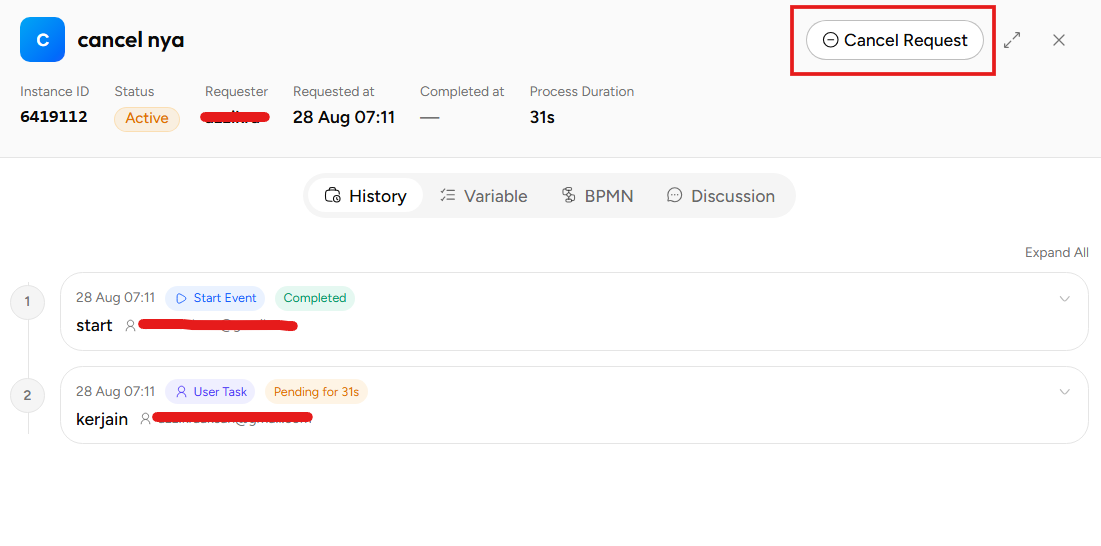
Task: Click the Pending for 31s badge
Action: pyautogui.click(x=316, y=392)
